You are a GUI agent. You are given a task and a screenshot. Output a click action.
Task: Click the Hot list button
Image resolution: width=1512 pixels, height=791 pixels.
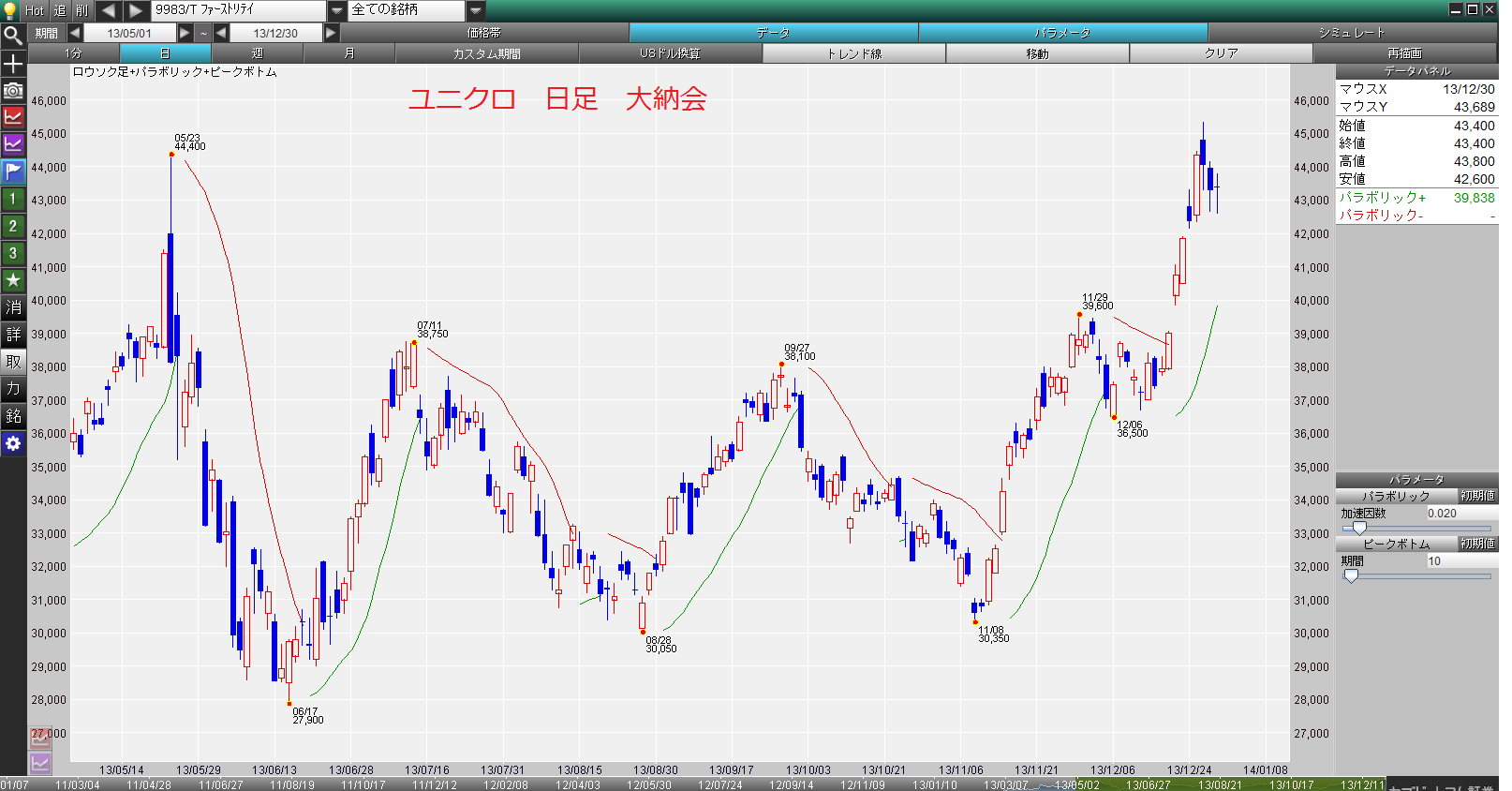35,10
